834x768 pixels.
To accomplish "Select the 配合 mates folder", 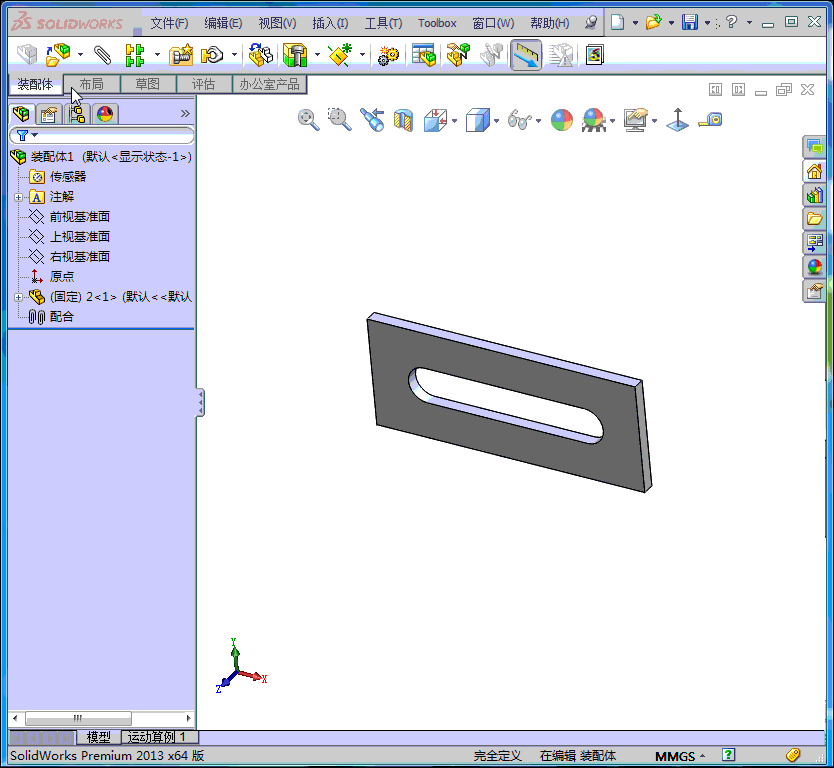I will [62, 316].
